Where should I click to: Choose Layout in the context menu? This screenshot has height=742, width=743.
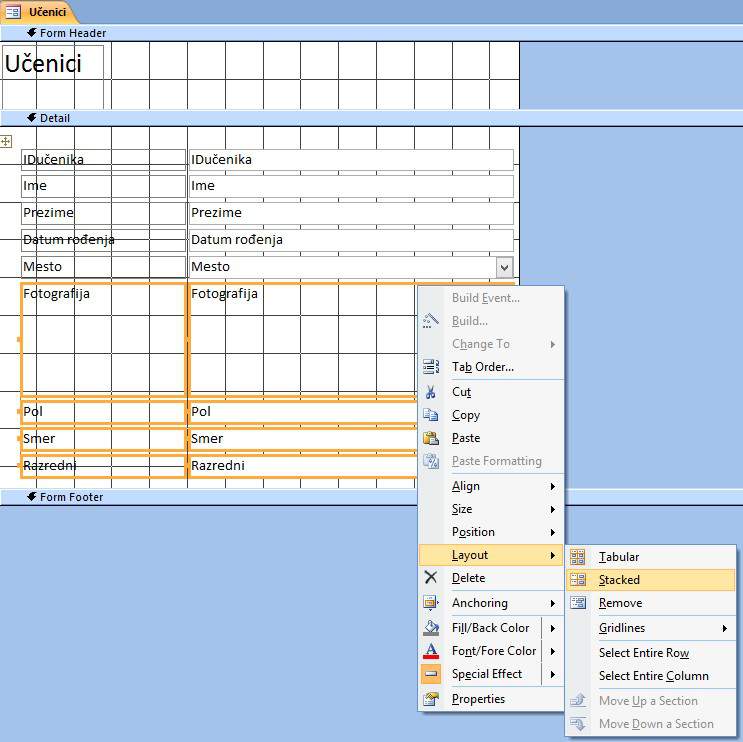[491, 555]
